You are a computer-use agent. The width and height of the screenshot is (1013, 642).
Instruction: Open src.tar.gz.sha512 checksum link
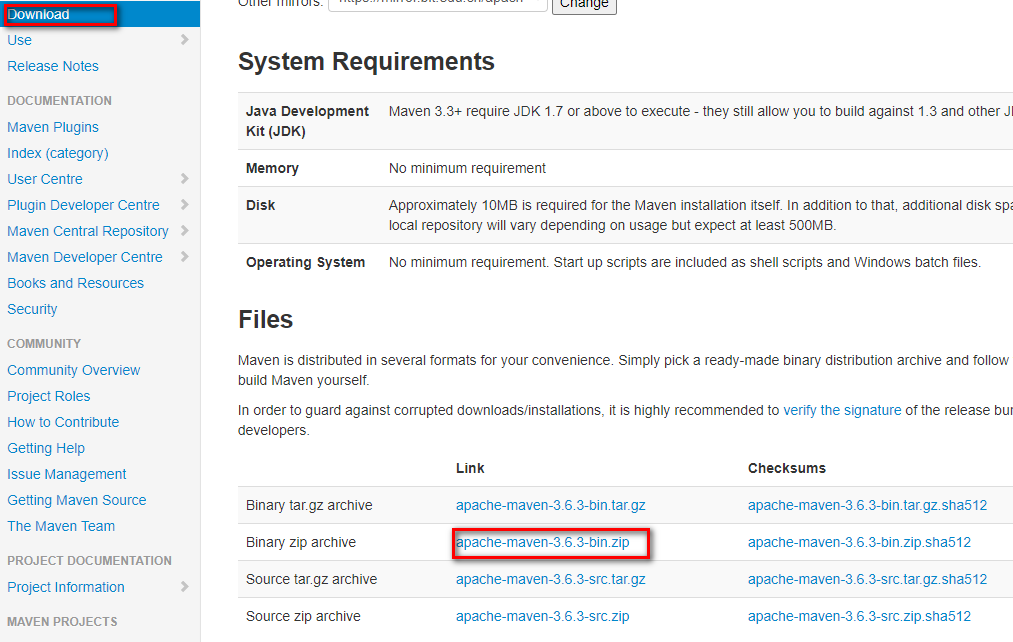(x=867, y=579)
